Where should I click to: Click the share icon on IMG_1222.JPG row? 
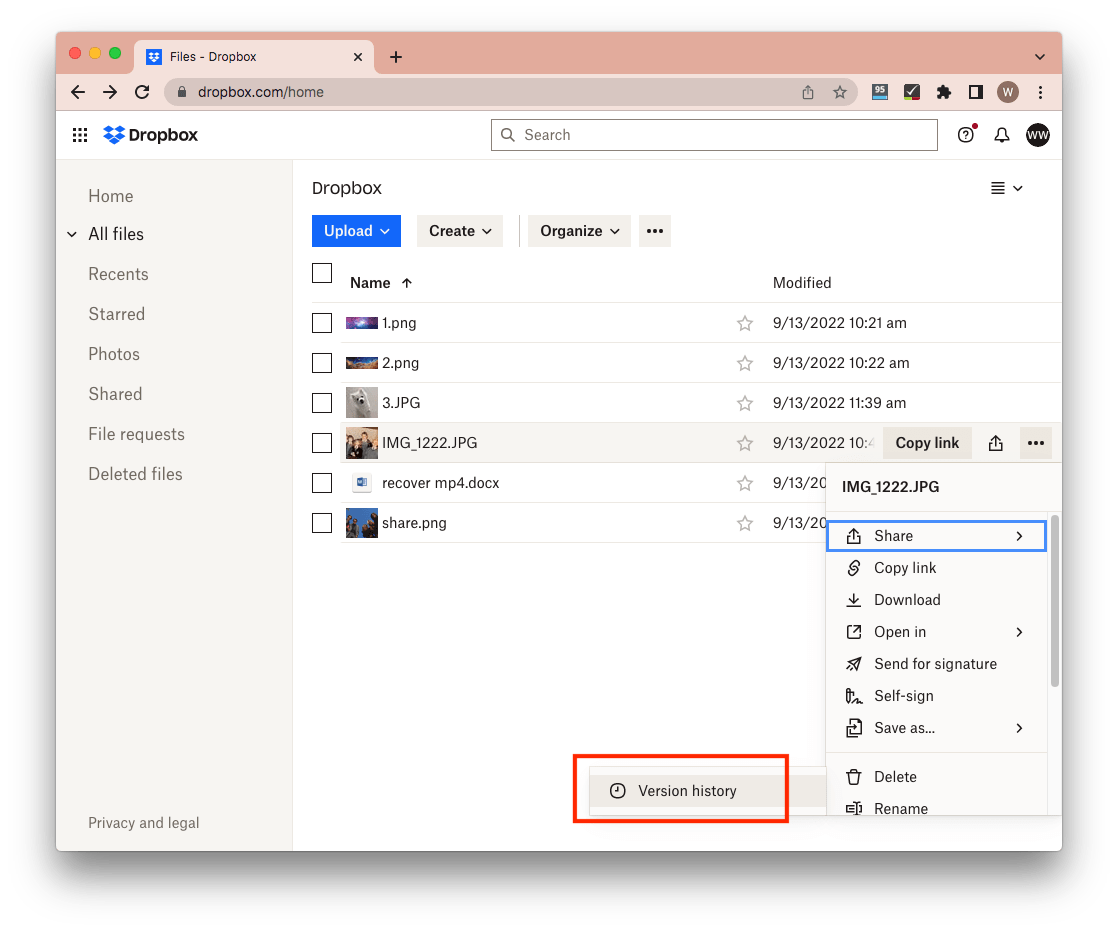click(995, 443)
